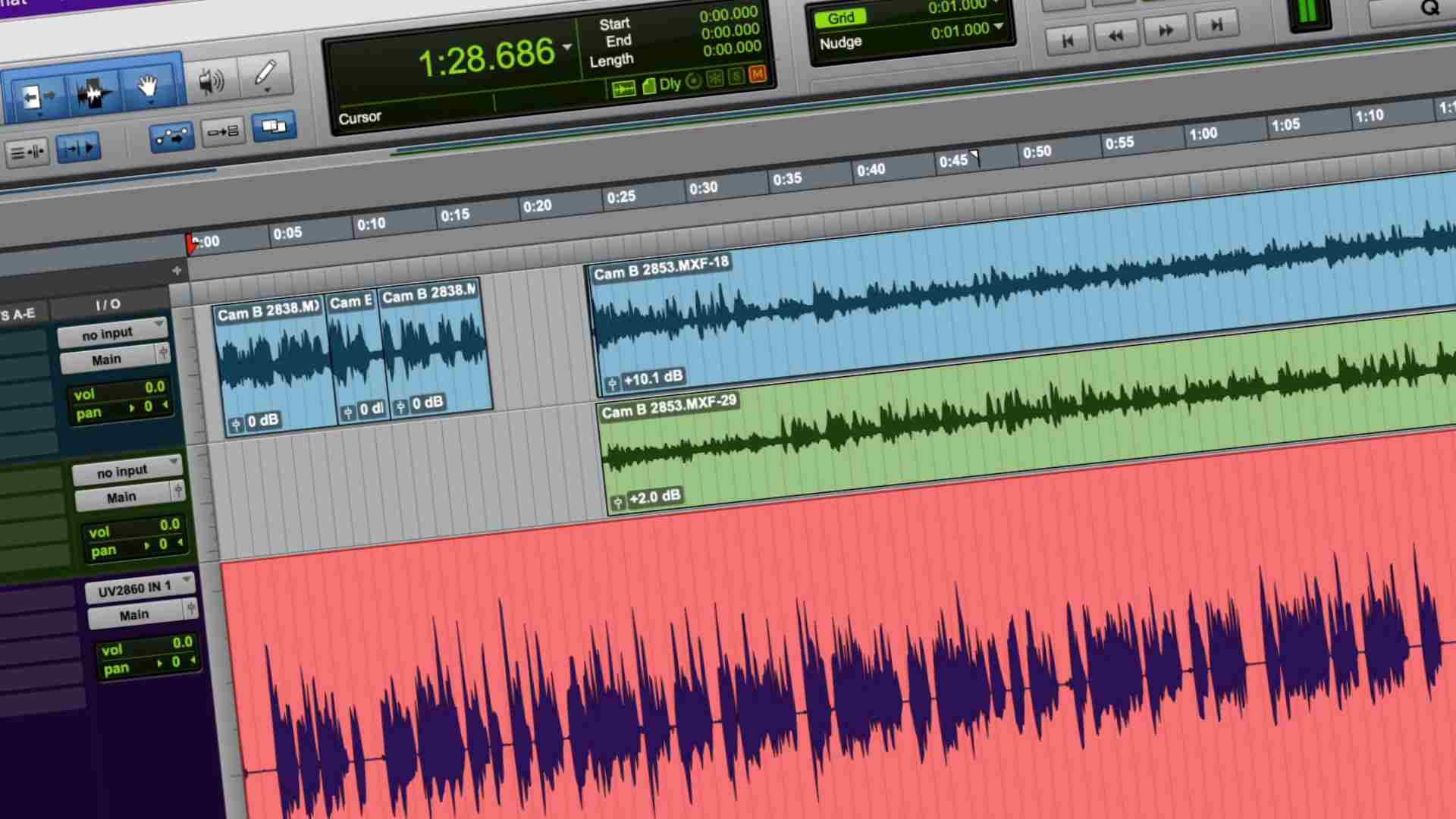The width and height of the screenshot is (1456, 819).
Task: Open the Nudge value dropdown arrow
Action: pyautogui.click(x=999, y=27)
